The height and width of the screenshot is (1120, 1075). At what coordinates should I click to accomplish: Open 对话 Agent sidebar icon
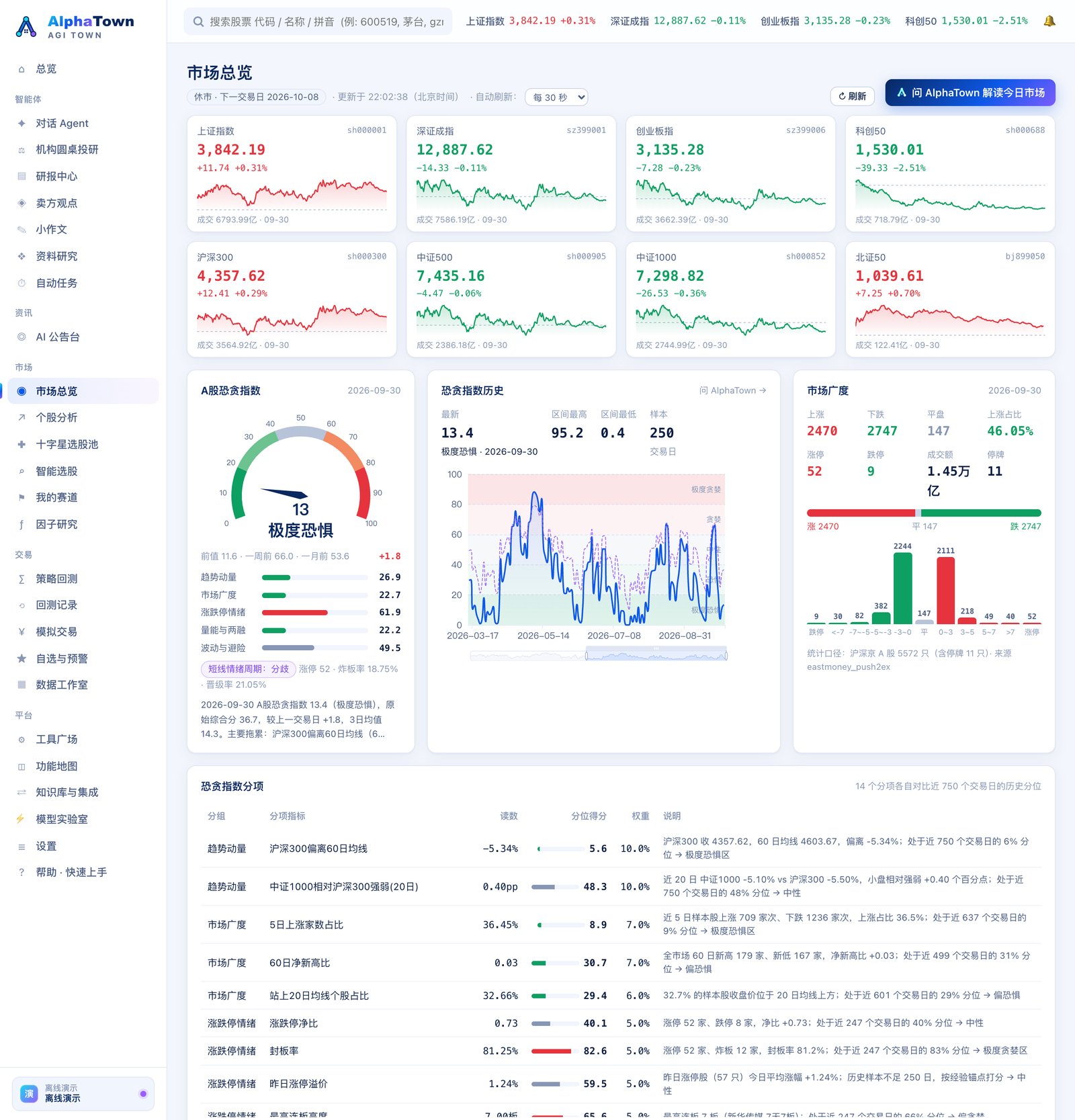(21, 124)
